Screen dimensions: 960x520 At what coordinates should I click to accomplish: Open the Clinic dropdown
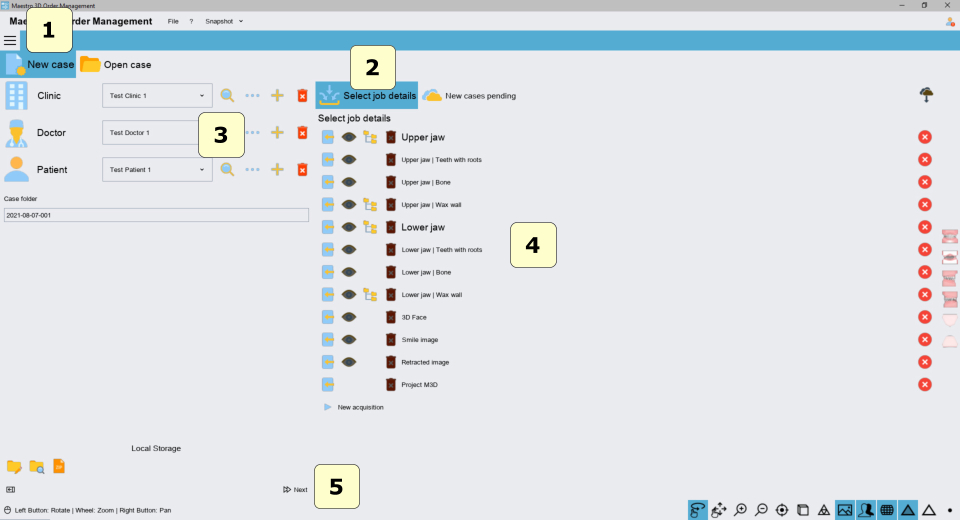pyautogui.click(x=157, y=96)
